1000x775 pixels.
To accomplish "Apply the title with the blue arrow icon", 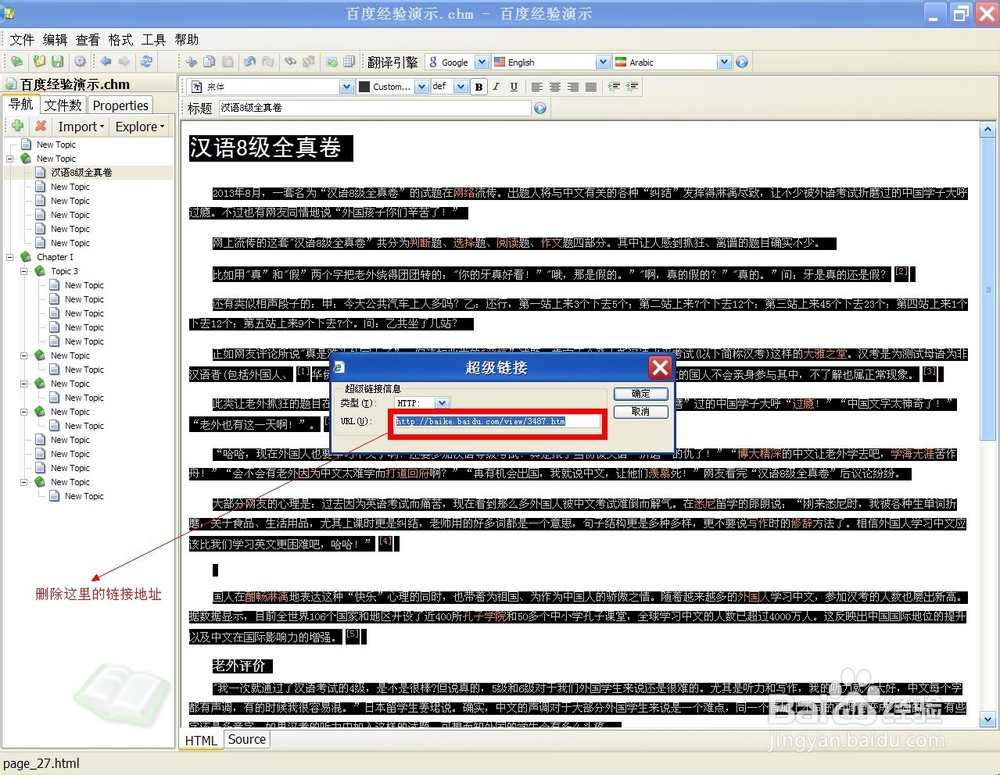I will [x=540, y=108].
